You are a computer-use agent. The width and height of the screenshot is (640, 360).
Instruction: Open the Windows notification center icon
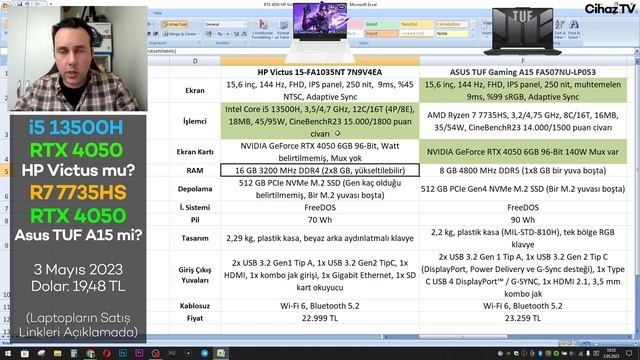tap(629, 353)
